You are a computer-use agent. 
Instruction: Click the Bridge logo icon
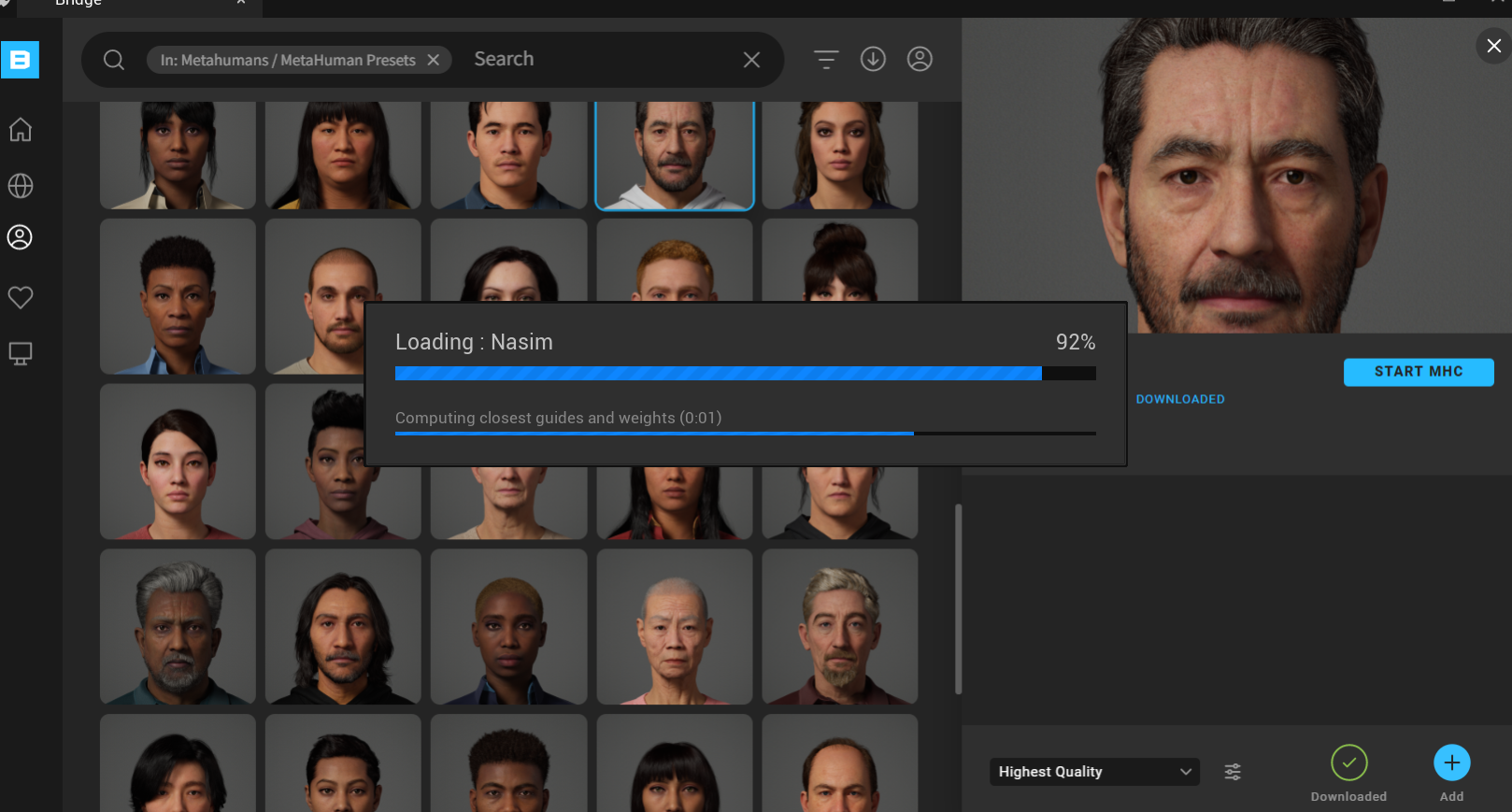(x=20, y=60)
